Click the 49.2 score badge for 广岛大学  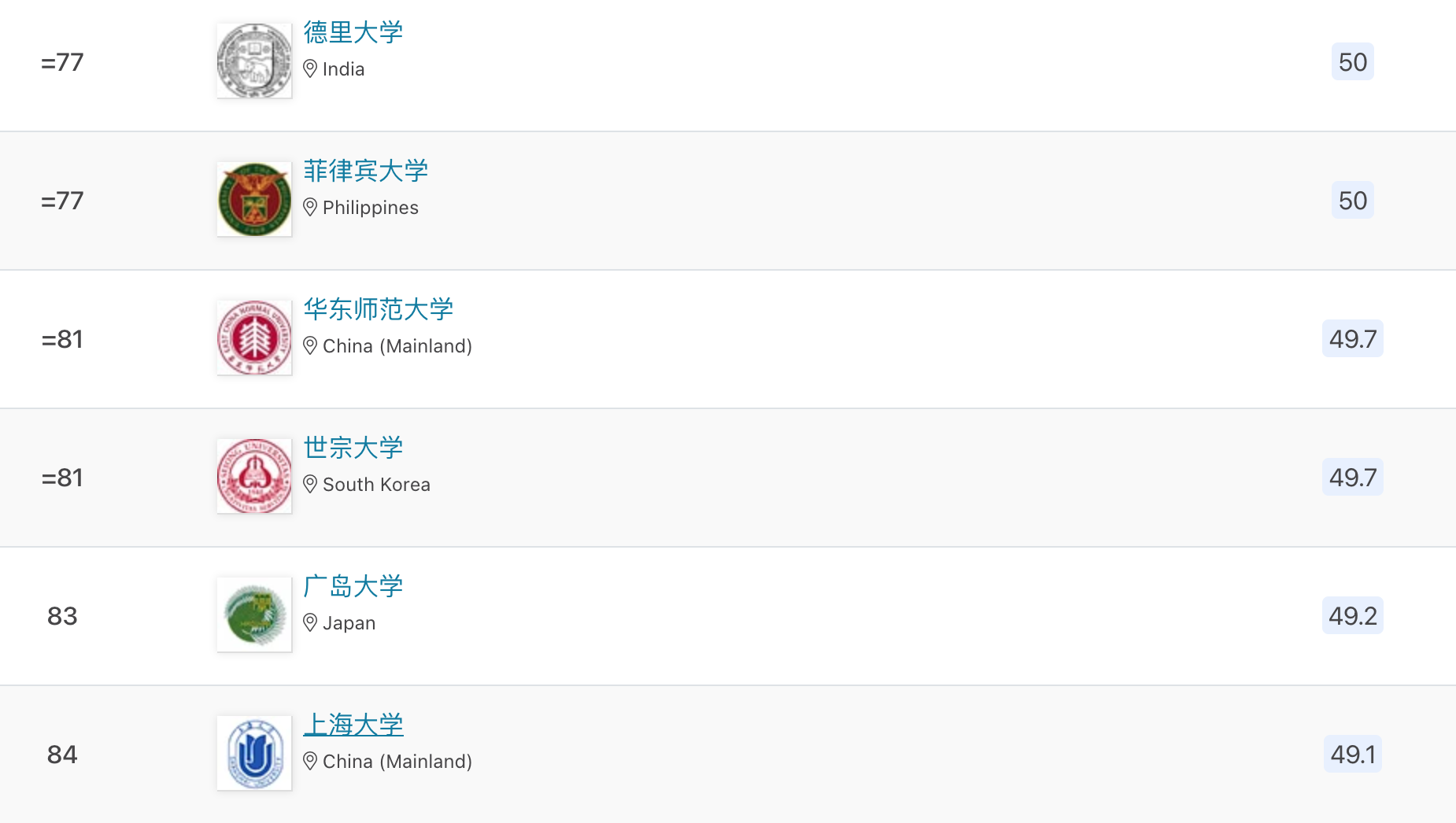pyautogui.click(x=1352, y=615)
